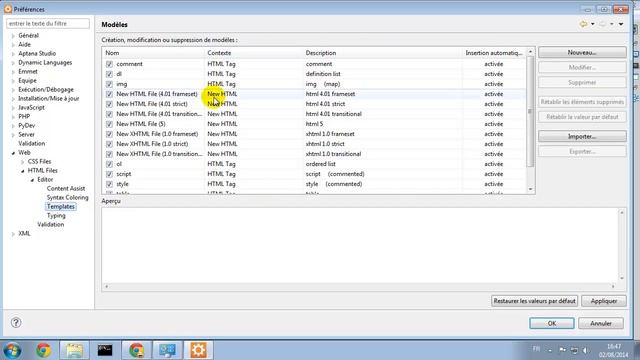
Task: Select the Templates tree item
Action: click(61, 207)
